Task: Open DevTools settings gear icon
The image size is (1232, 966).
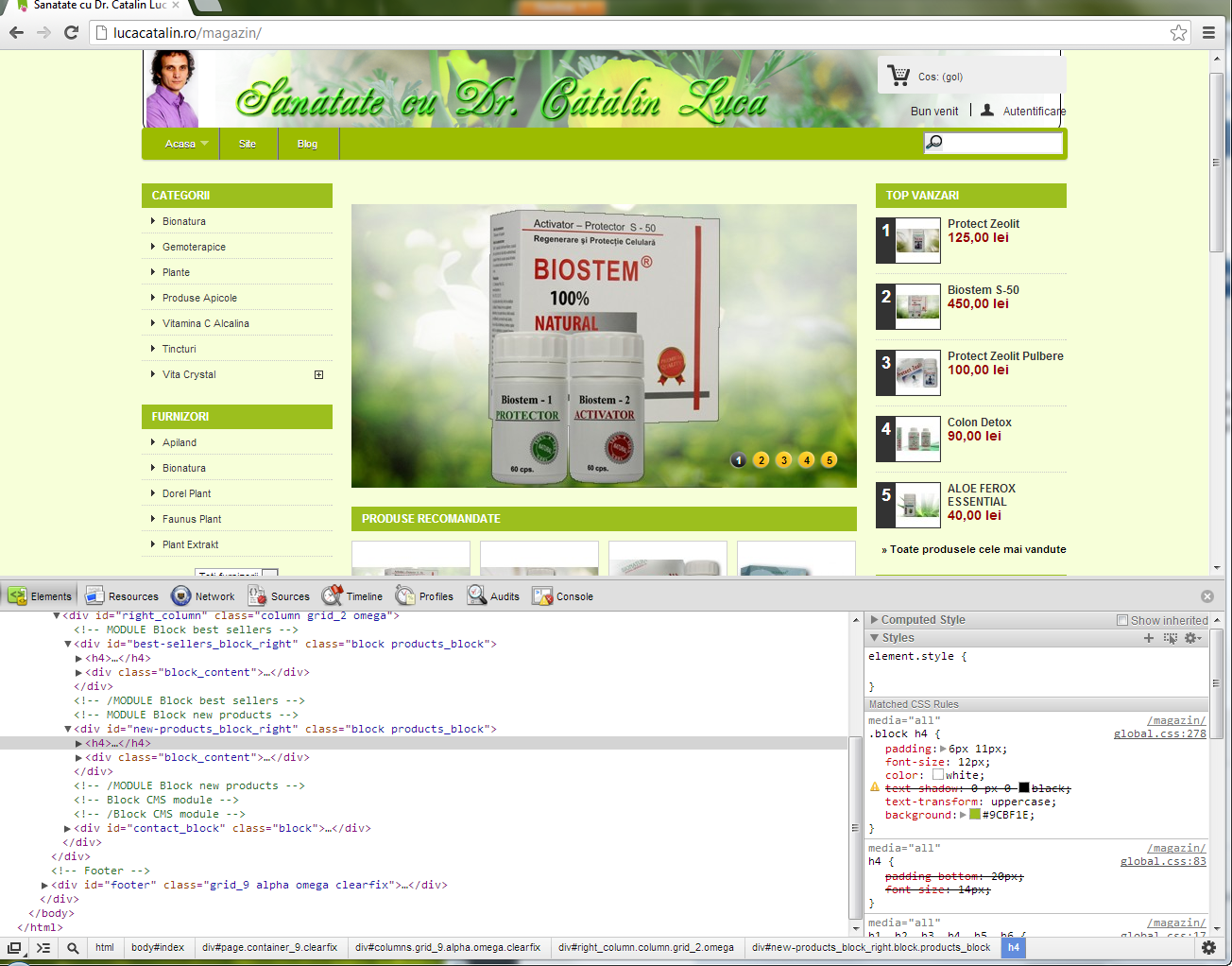Action: coord(1208,947)
